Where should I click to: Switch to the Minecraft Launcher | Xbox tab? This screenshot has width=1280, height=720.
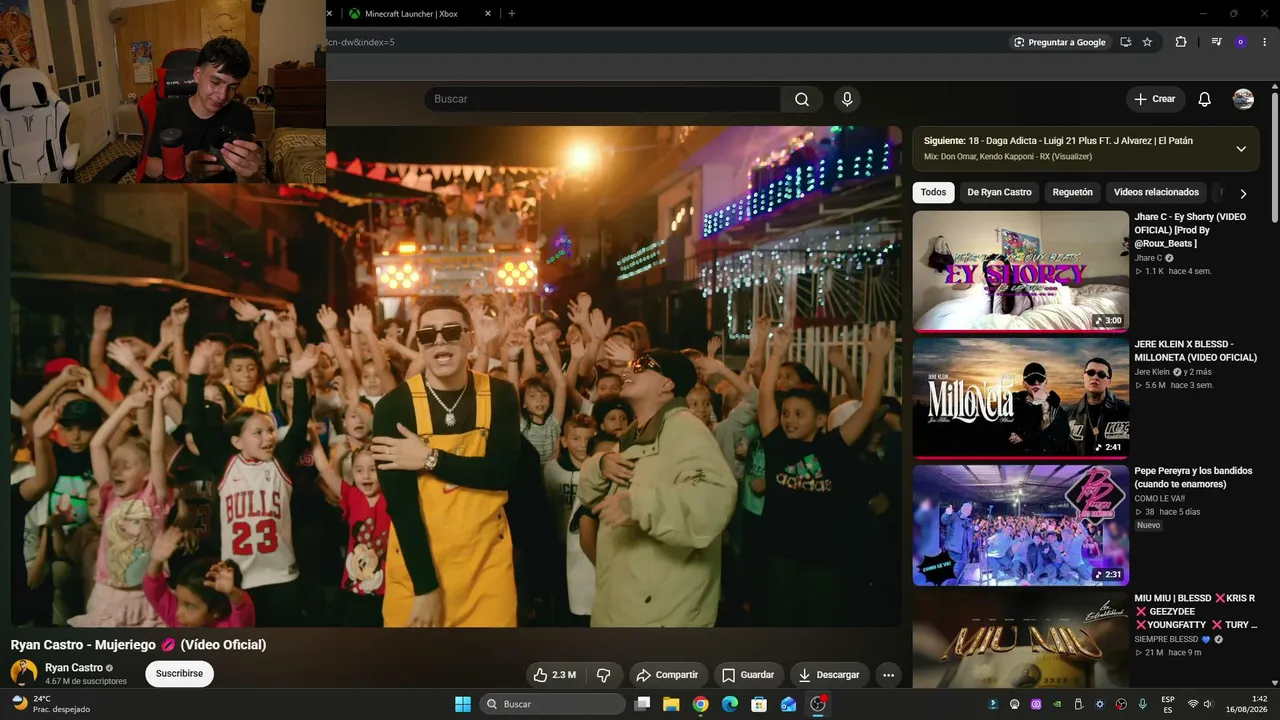[420, 13]
